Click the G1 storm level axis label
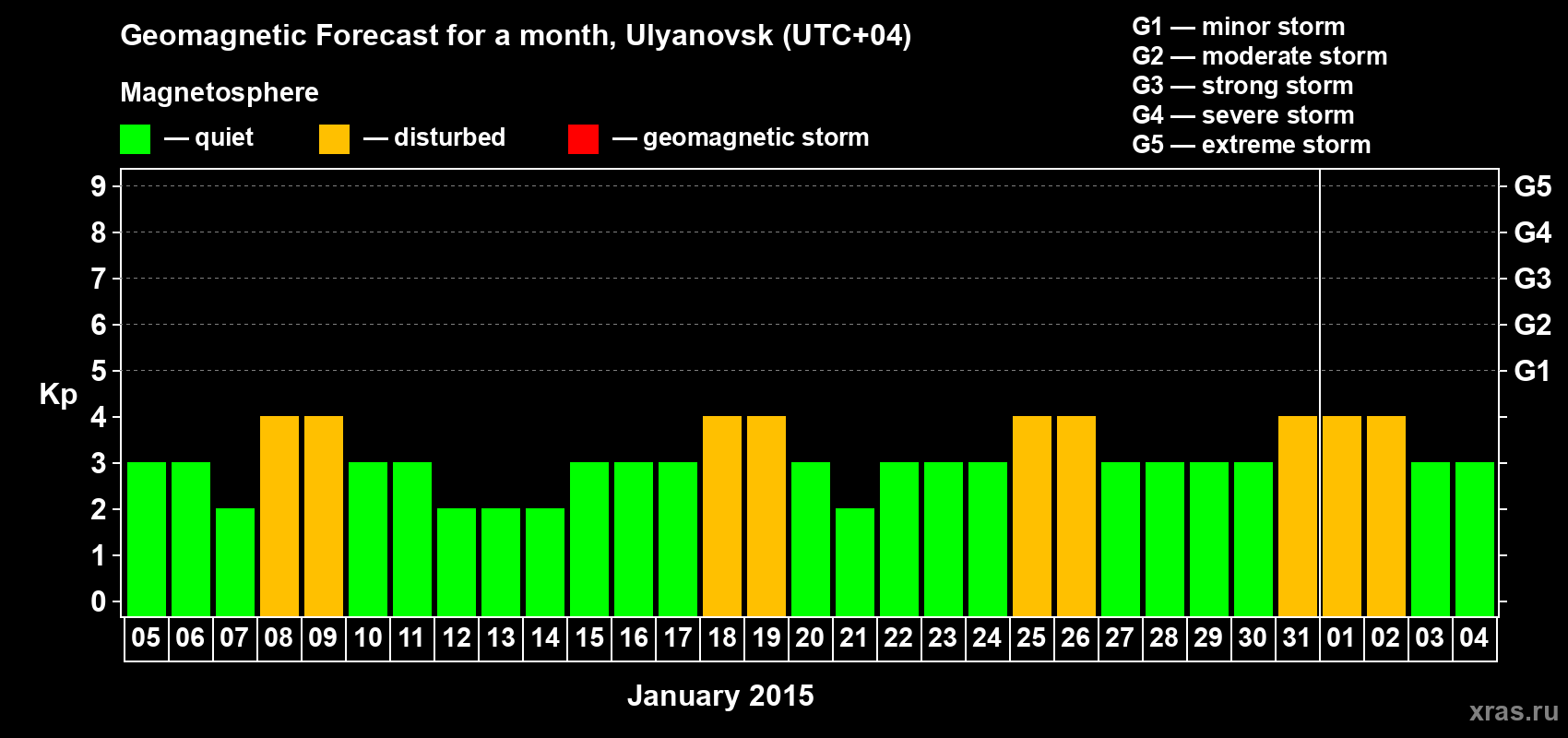 1532,371
